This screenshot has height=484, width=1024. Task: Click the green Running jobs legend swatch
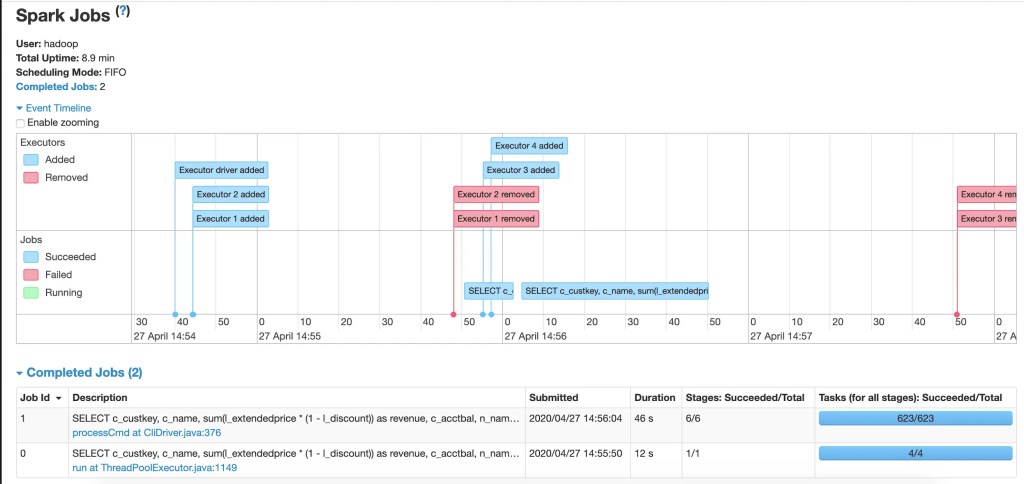pyautogui.click(x=31, y=293)
